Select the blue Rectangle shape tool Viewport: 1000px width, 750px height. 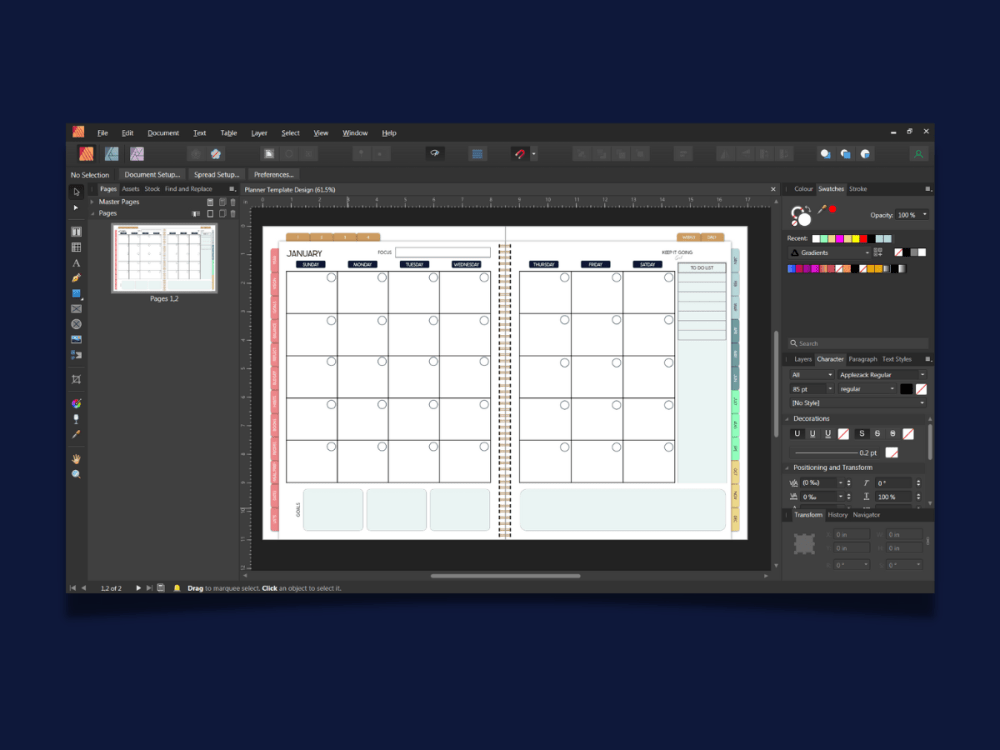(x=76, y=293)
